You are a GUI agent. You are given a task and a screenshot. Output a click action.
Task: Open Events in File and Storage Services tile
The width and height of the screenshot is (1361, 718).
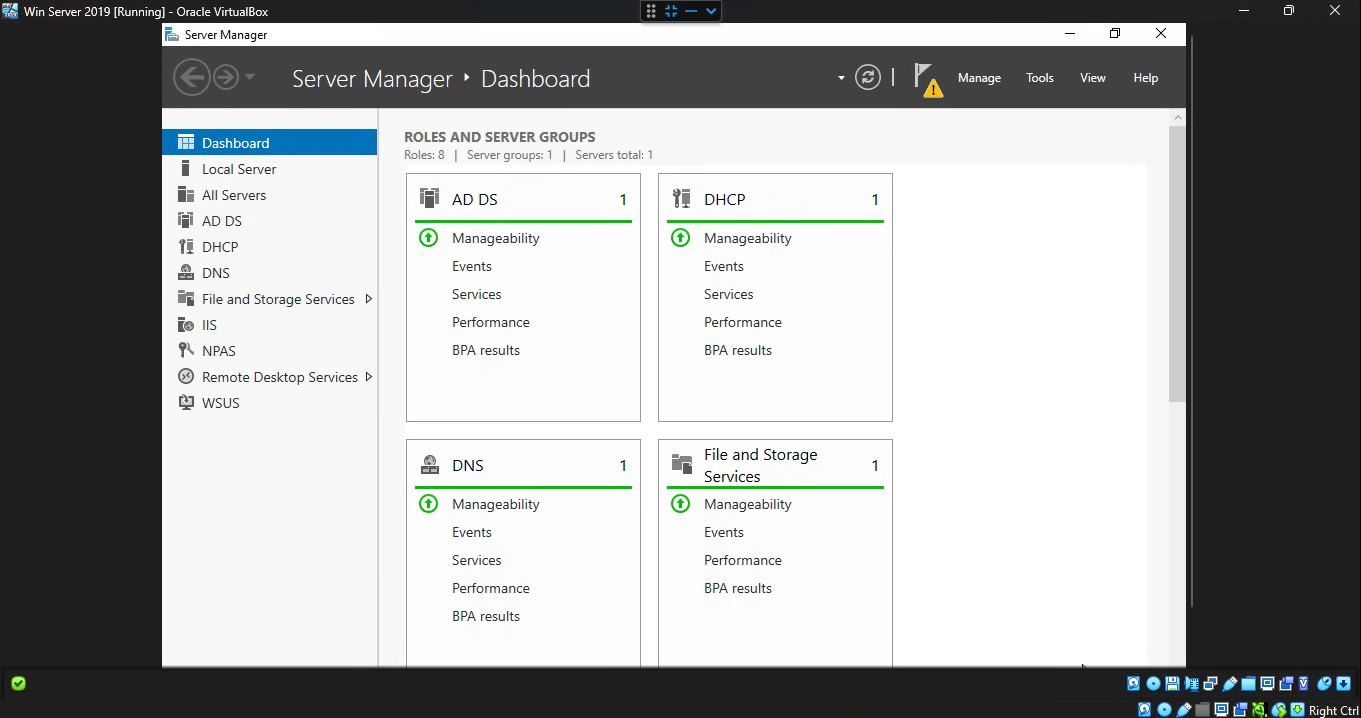[724, 532]
